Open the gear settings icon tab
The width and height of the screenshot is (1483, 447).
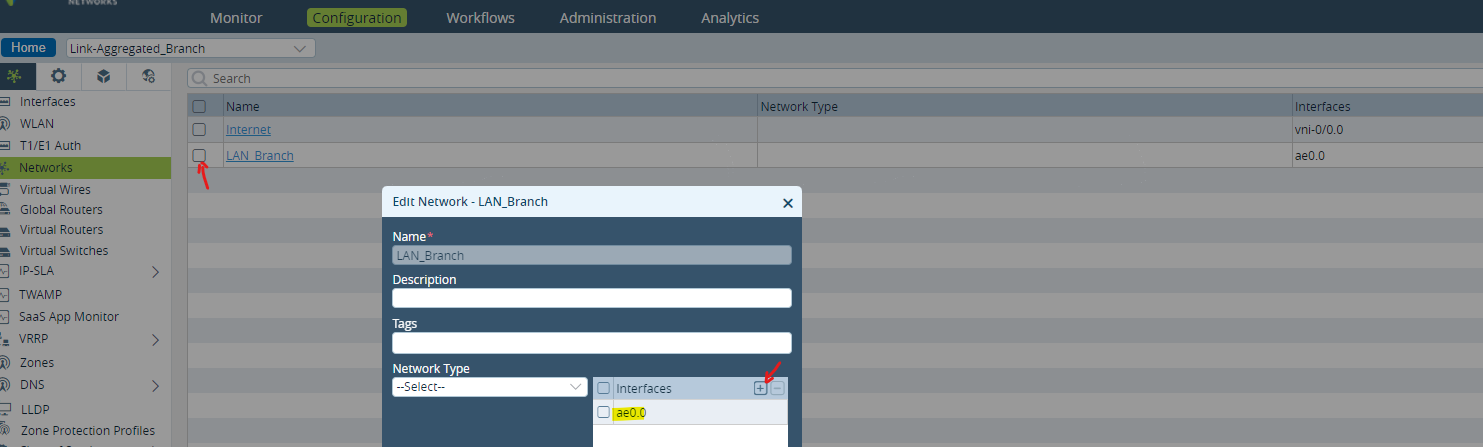pyautogui.click(x=59, y=76)
